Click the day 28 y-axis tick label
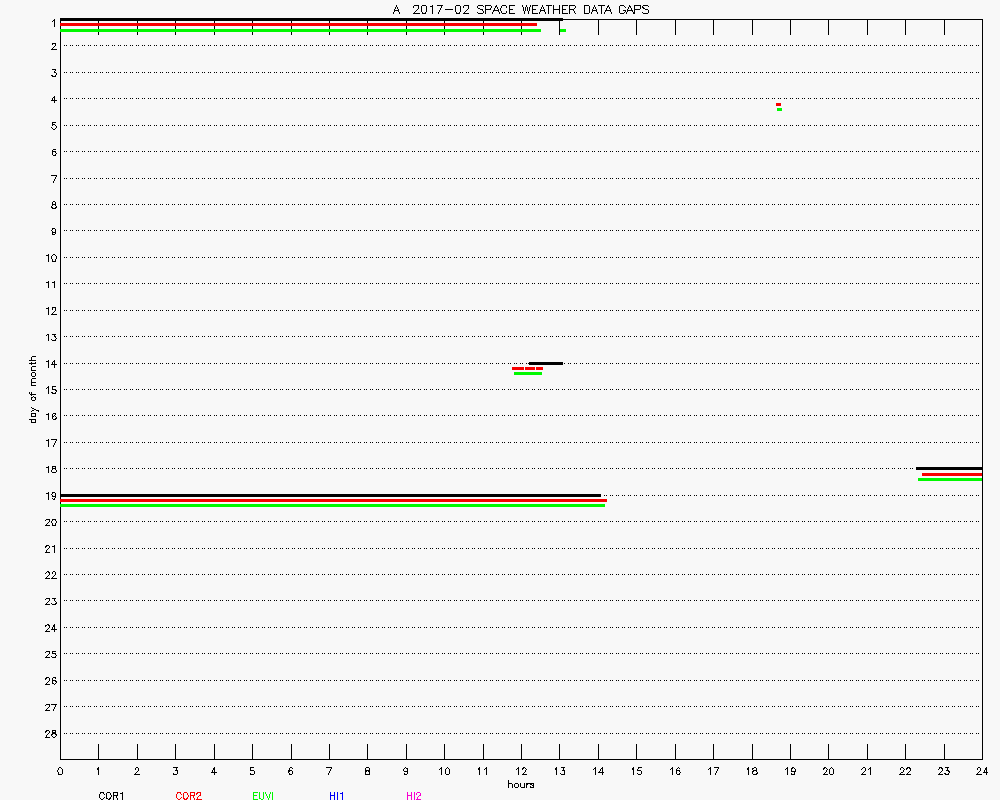1000x800 pixels. [x=50, y=733]
